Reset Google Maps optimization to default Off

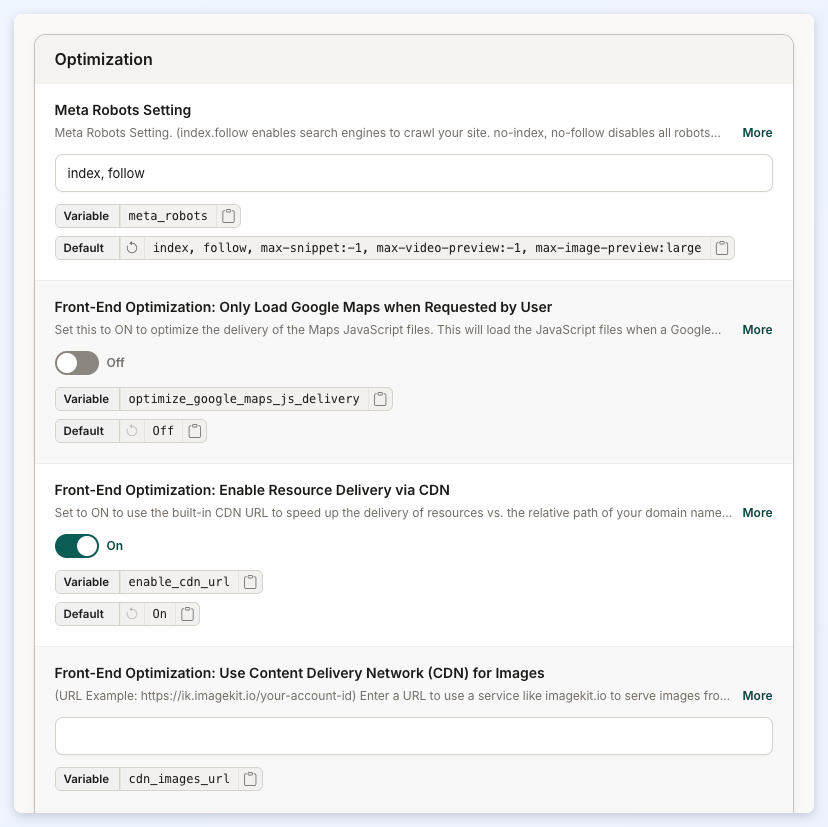tap(132, 431)
